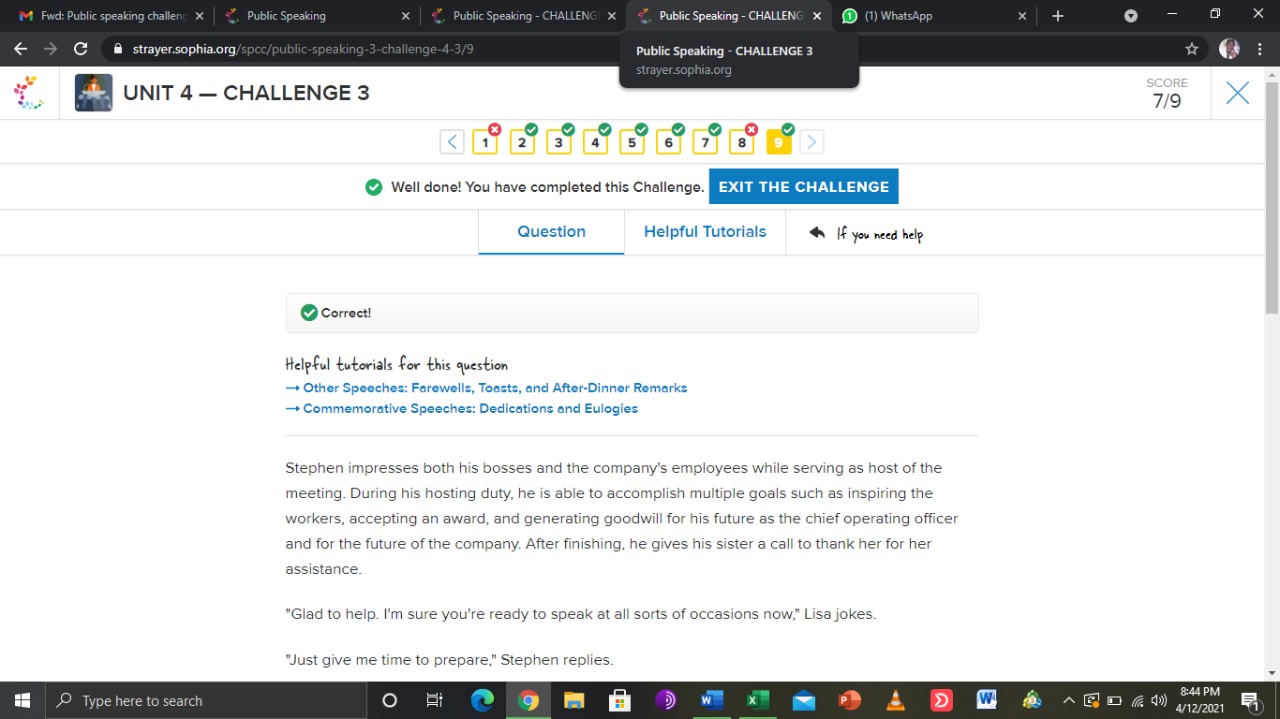Jump to question 1
The image size is (1280, 719).
click(x=485, y=143)
